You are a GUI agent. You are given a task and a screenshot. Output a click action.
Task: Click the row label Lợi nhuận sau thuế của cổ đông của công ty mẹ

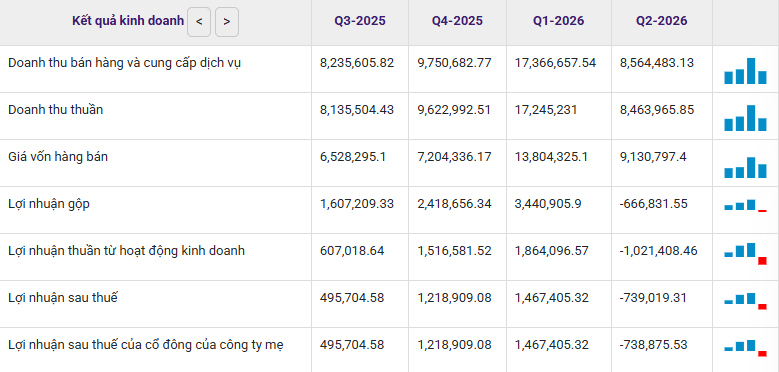point(146,345)
